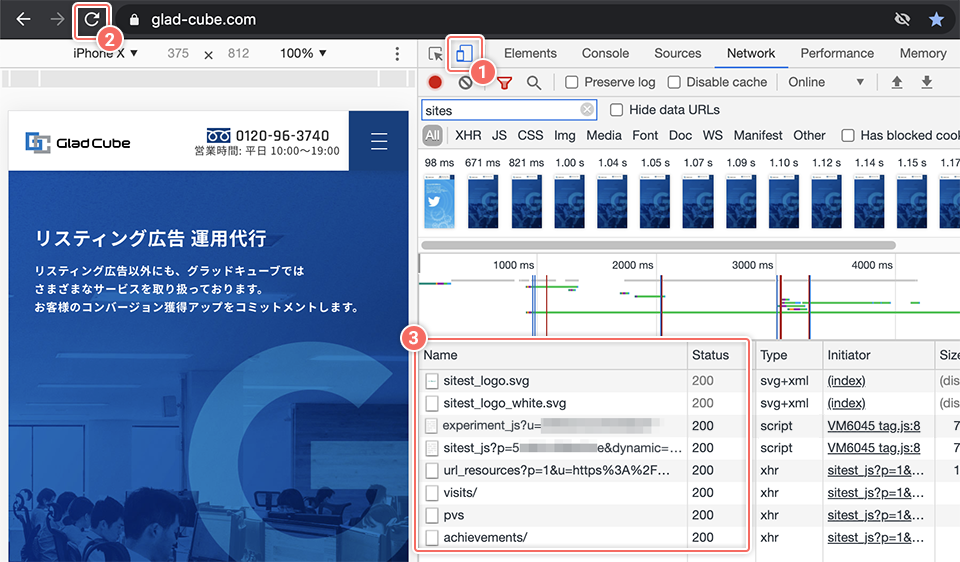960x562 pixels.
Task: Enable the Disable cache checkbox
Action: (674, 82)
